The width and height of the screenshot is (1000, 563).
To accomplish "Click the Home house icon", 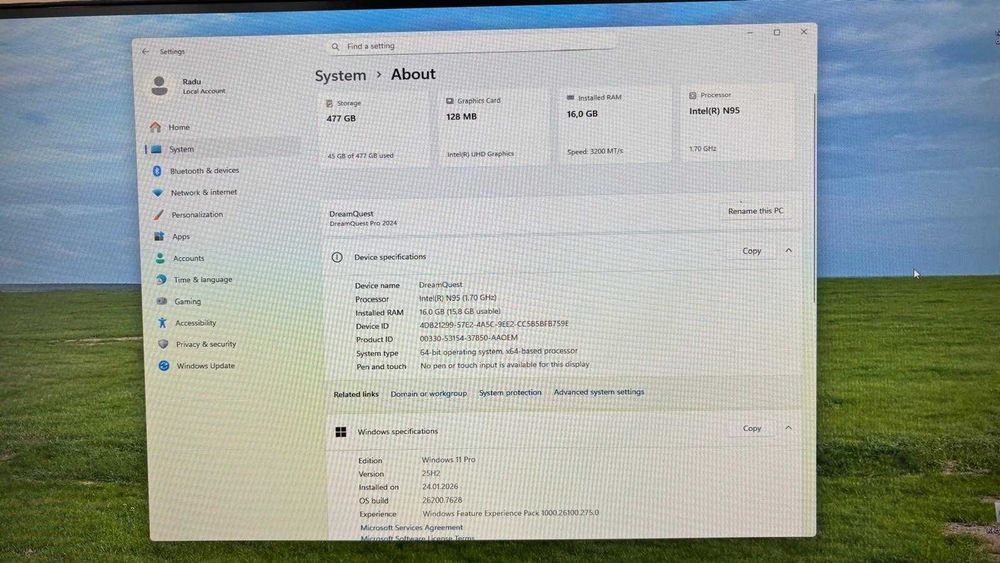I will 155,127.
